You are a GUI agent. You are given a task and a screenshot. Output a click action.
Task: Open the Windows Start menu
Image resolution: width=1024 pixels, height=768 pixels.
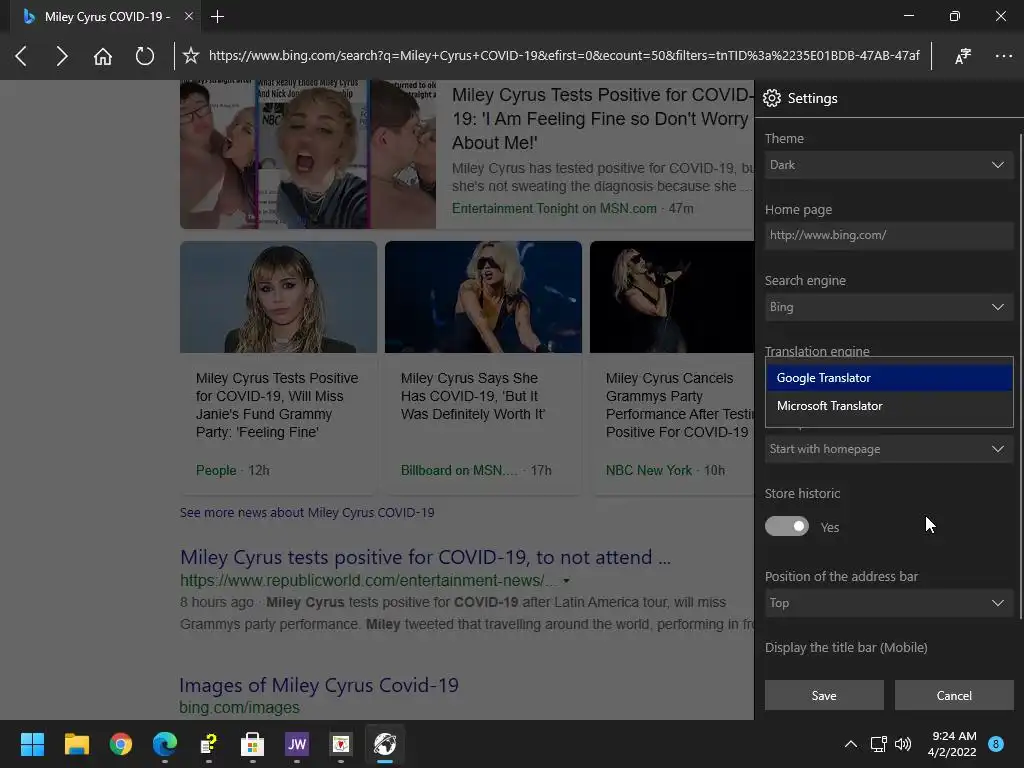click(x=32, y=744)
